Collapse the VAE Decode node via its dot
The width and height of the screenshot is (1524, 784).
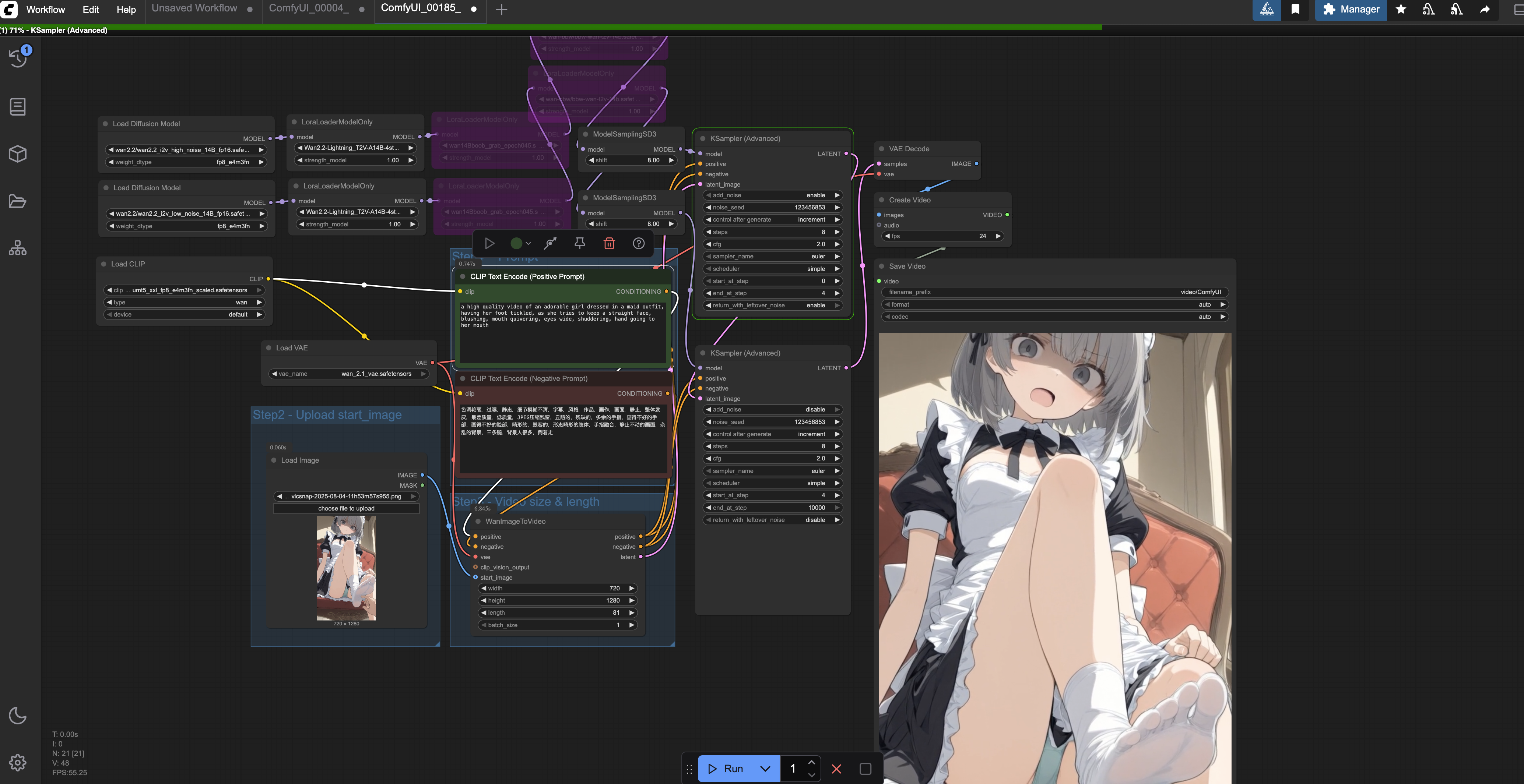coord(881,149)
